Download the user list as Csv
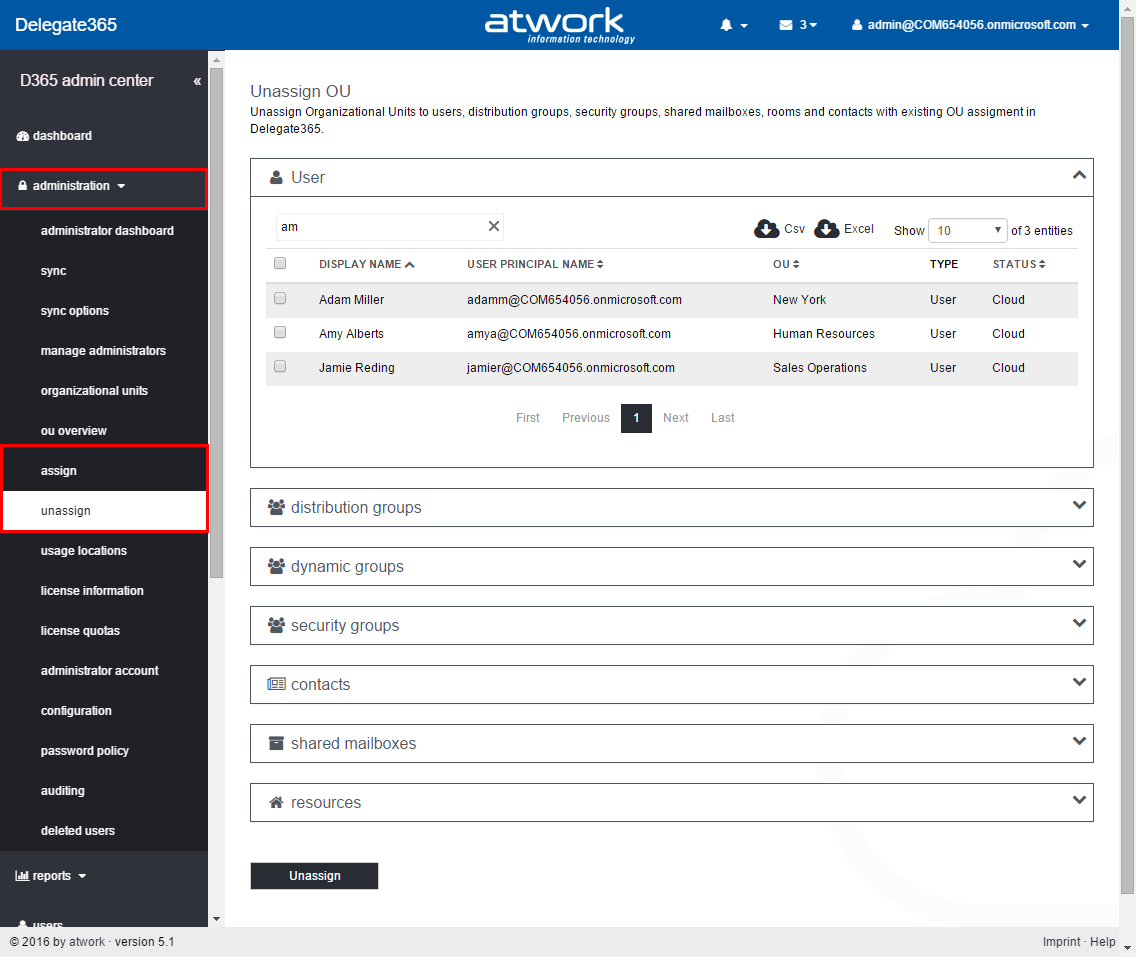This screenshot has width=1136, height=957. point(780,229)
